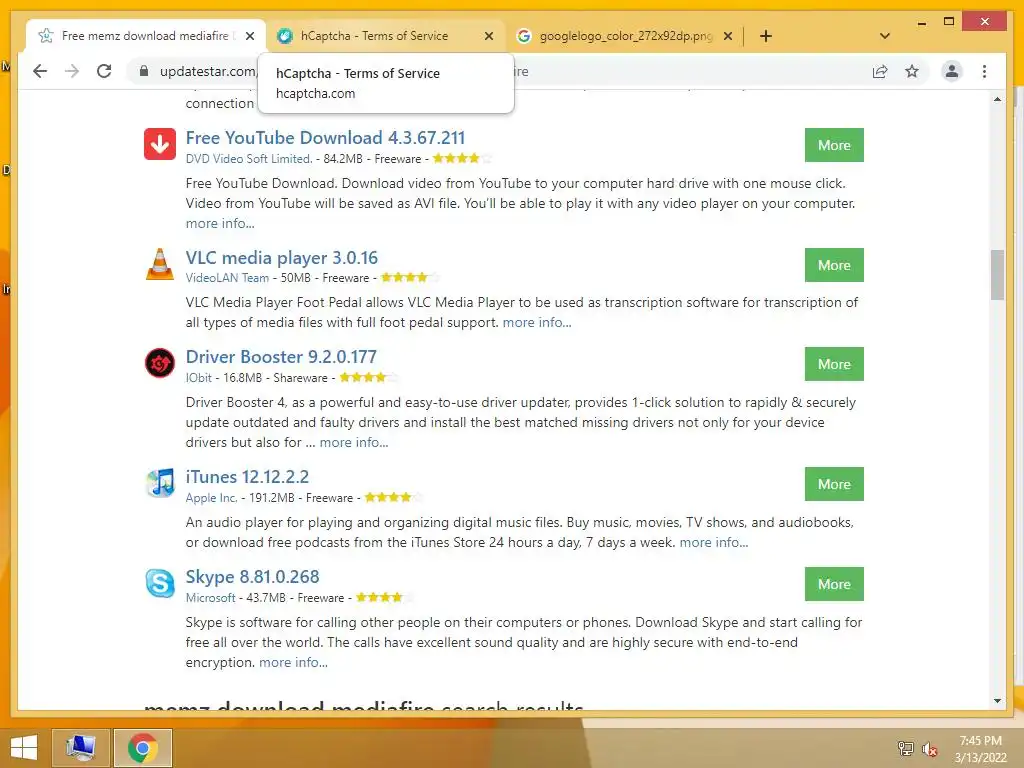Click More button for Skype
The width and height of the screenshot is (1024, 768).
click(834, 584)
